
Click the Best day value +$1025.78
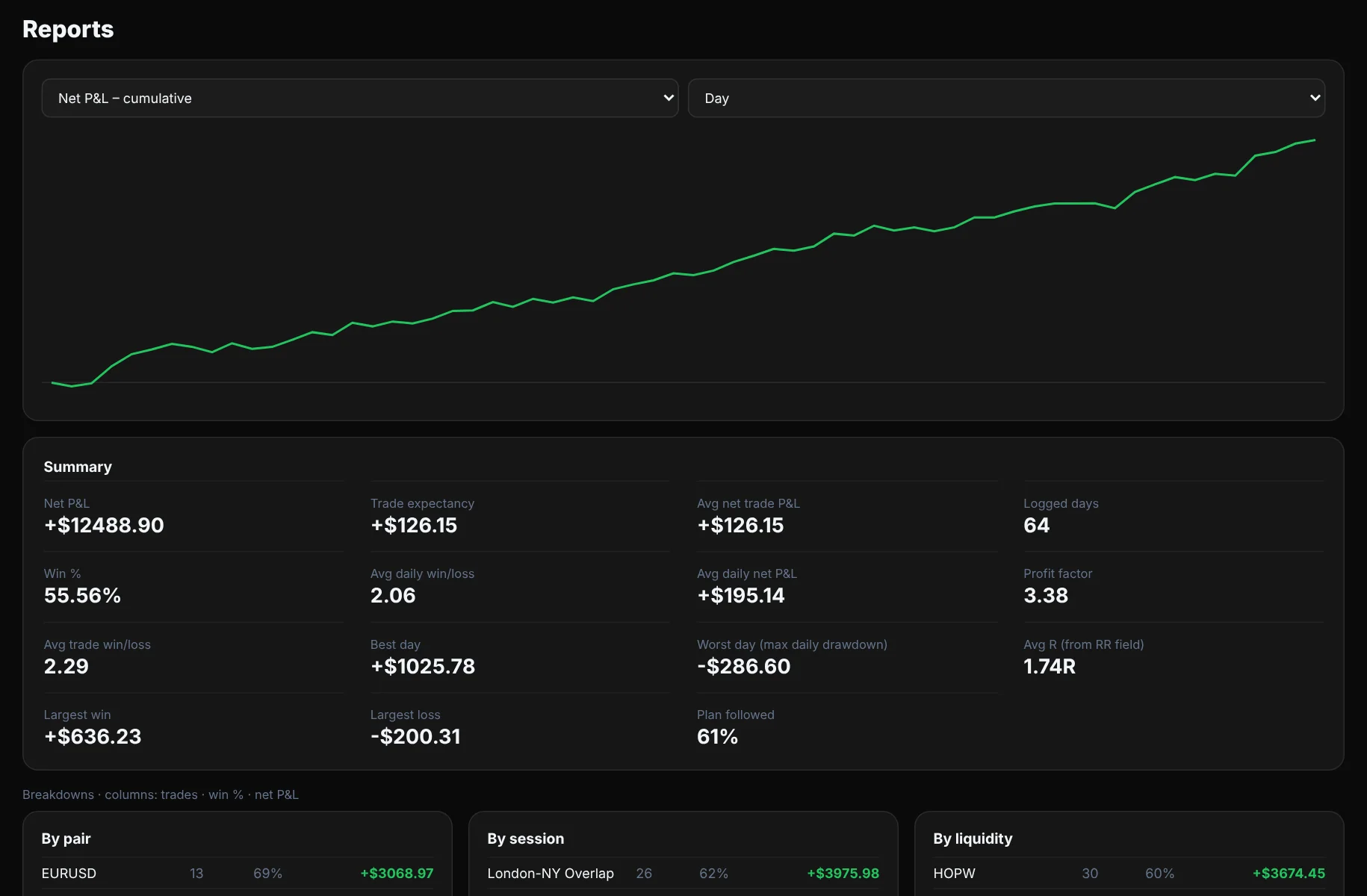[423, 667]
